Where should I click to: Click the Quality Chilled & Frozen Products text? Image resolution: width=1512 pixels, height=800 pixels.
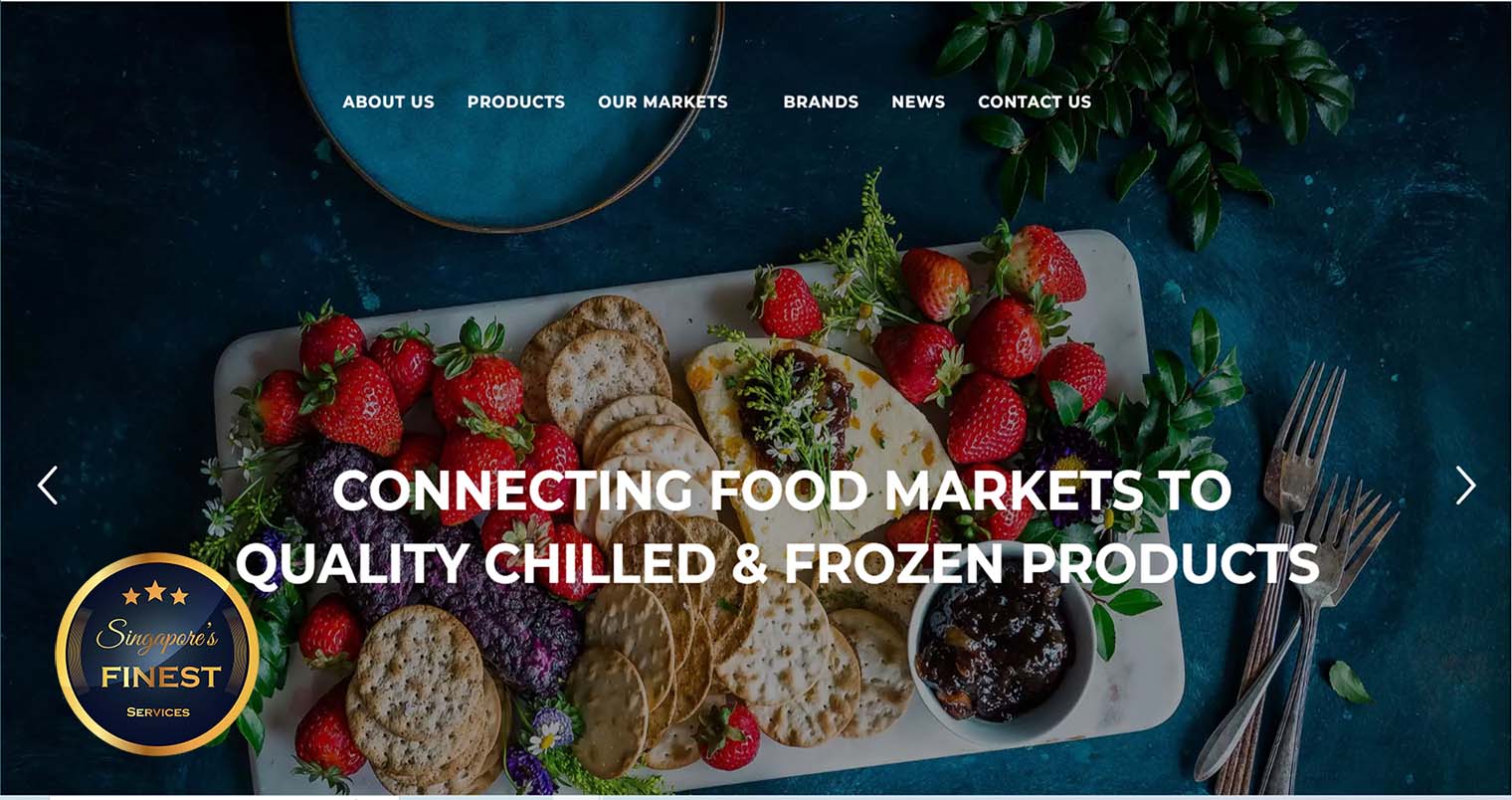(777, 564)
